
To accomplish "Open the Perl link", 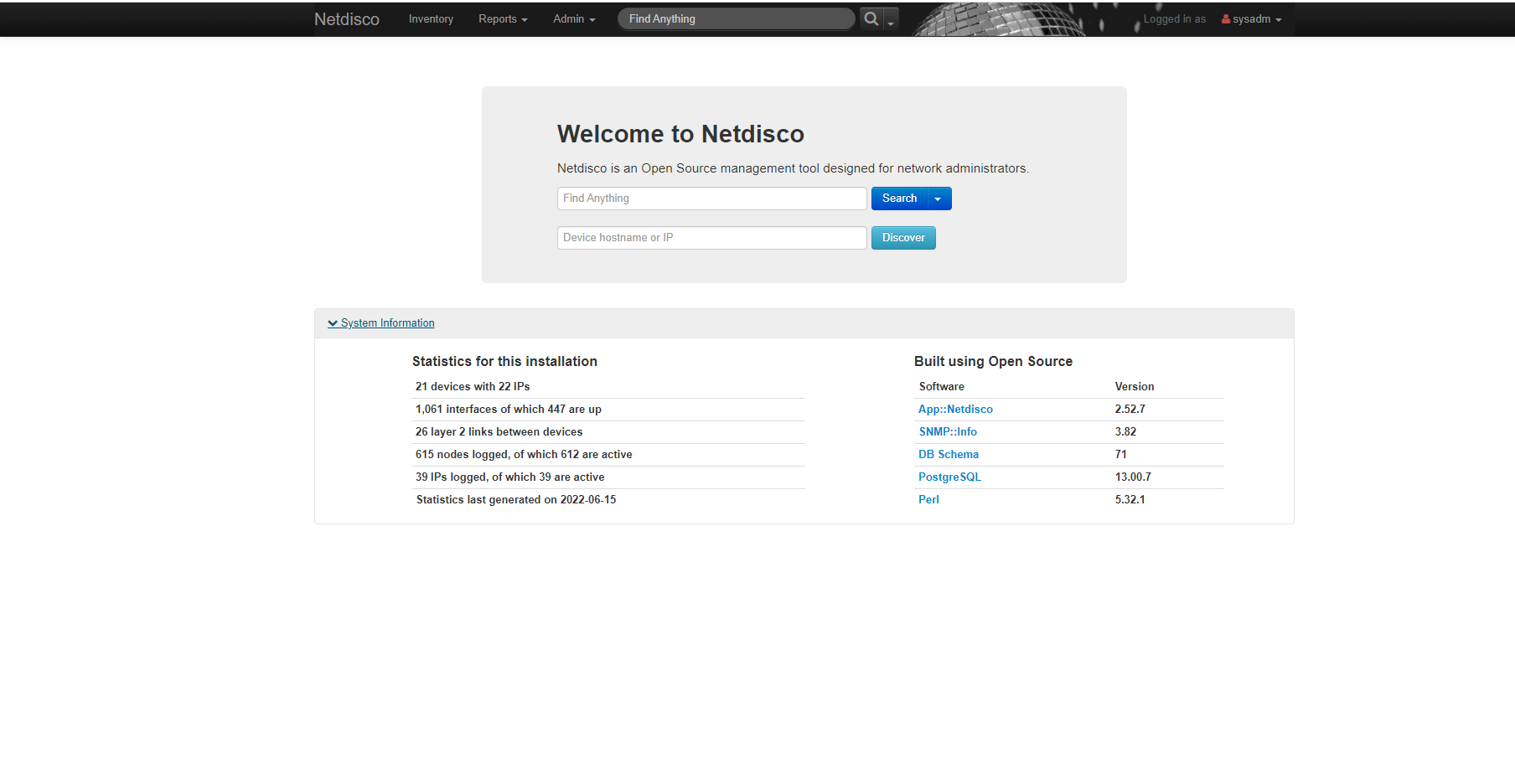I will coord(928,499).
